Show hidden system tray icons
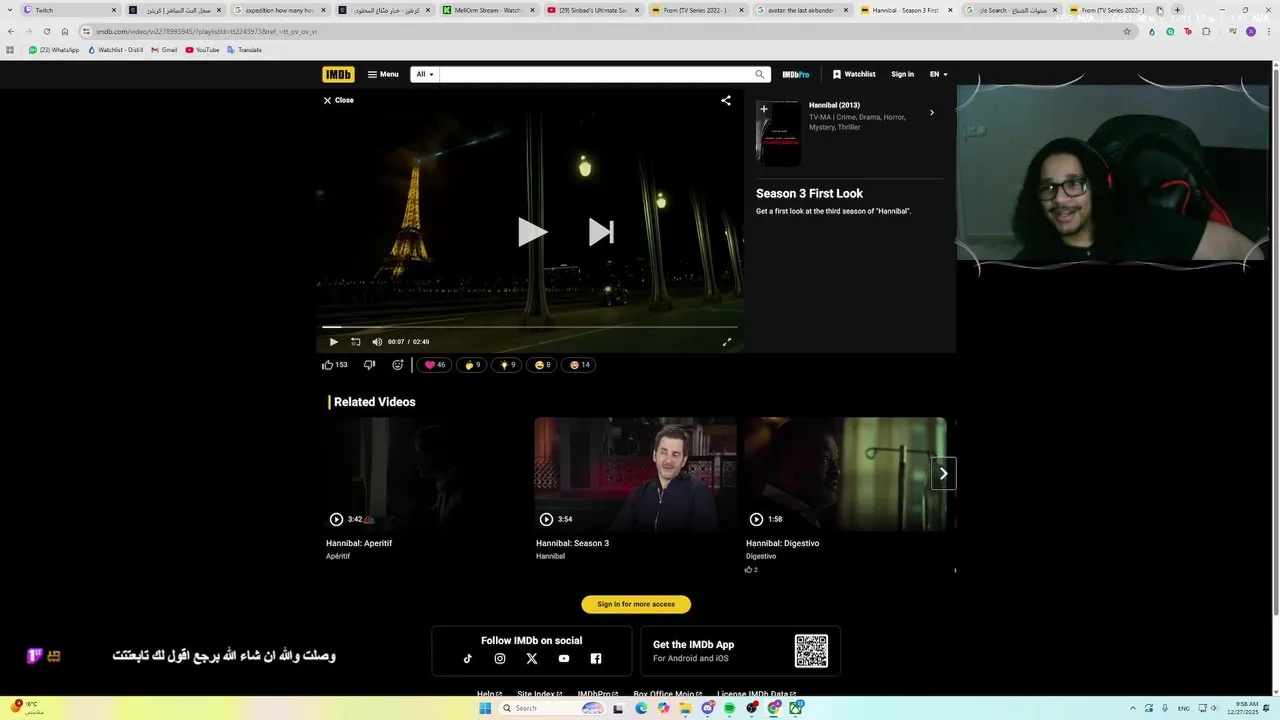The height and width of the screenshot is (720, 1280). point(1133,708)
